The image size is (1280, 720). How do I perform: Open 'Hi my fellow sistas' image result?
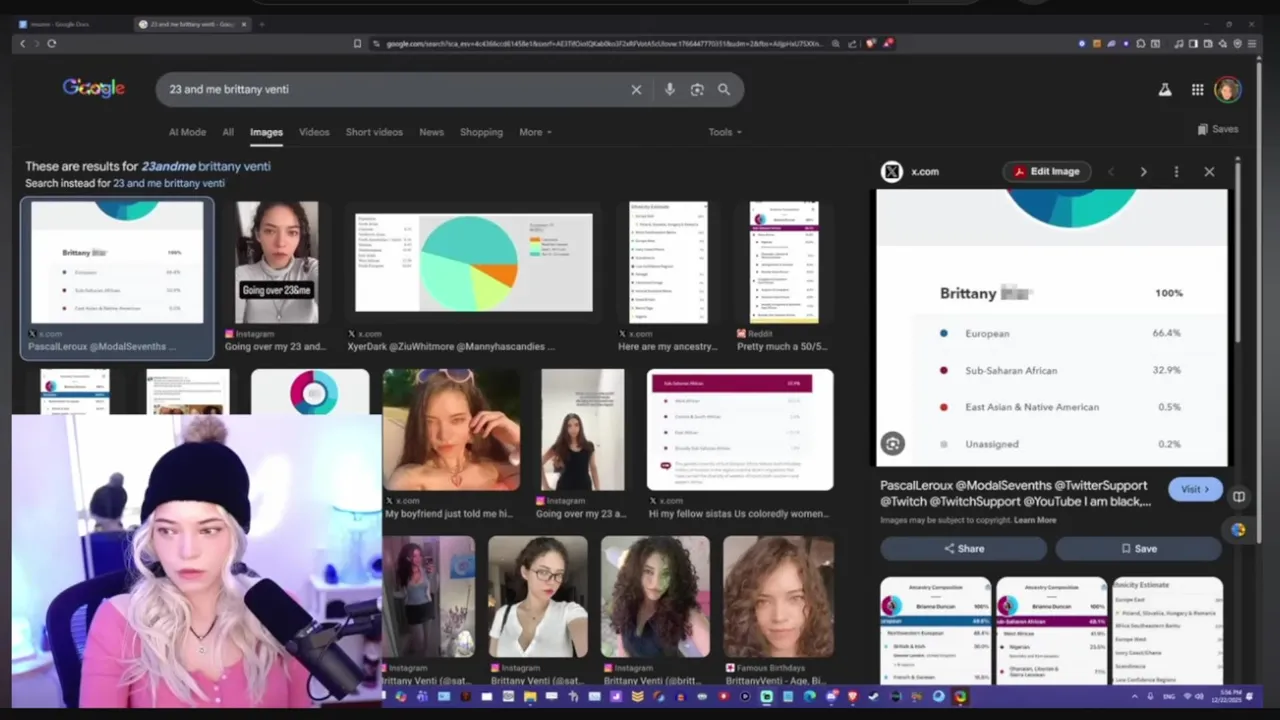tap(740, 429)
